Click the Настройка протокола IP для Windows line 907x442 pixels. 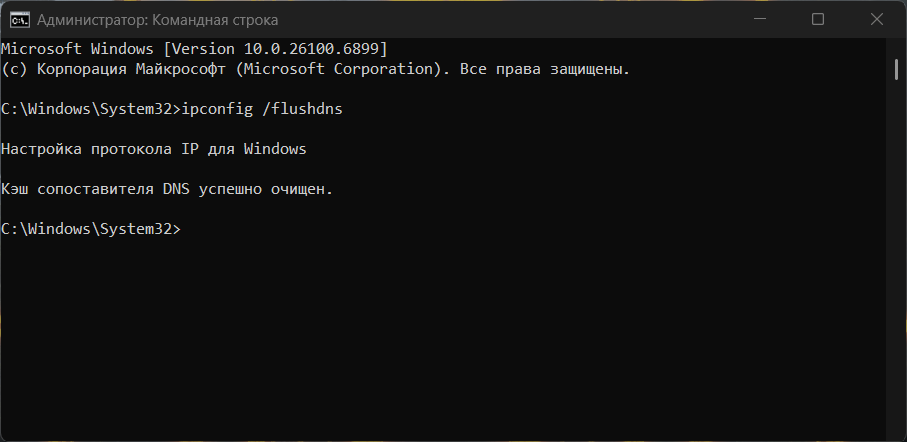(x=153, y=149)
